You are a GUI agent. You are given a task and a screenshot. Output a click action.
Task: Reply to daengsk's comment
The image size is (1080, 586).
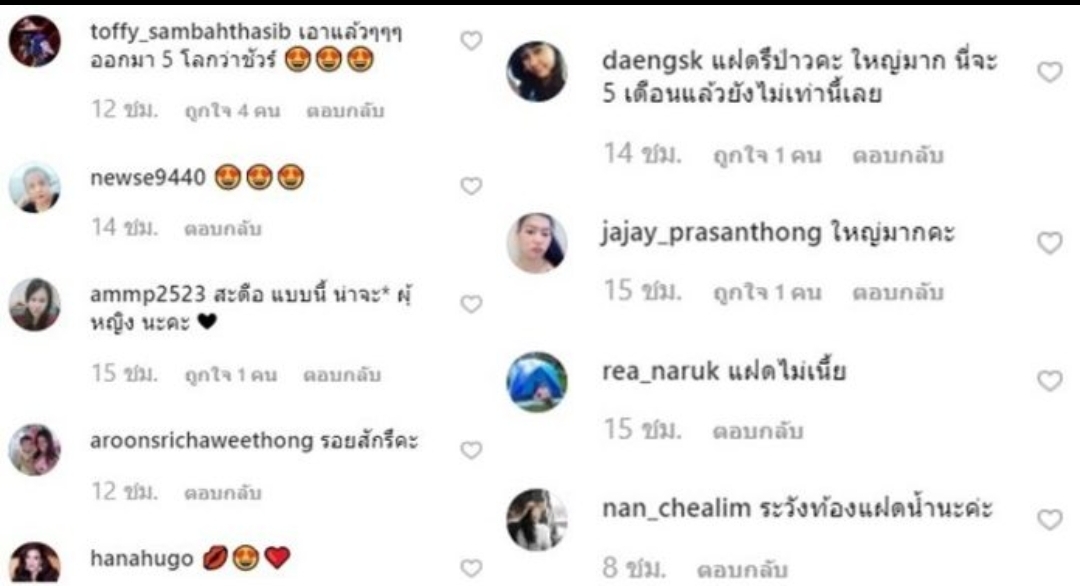click(x=897, y=155)
